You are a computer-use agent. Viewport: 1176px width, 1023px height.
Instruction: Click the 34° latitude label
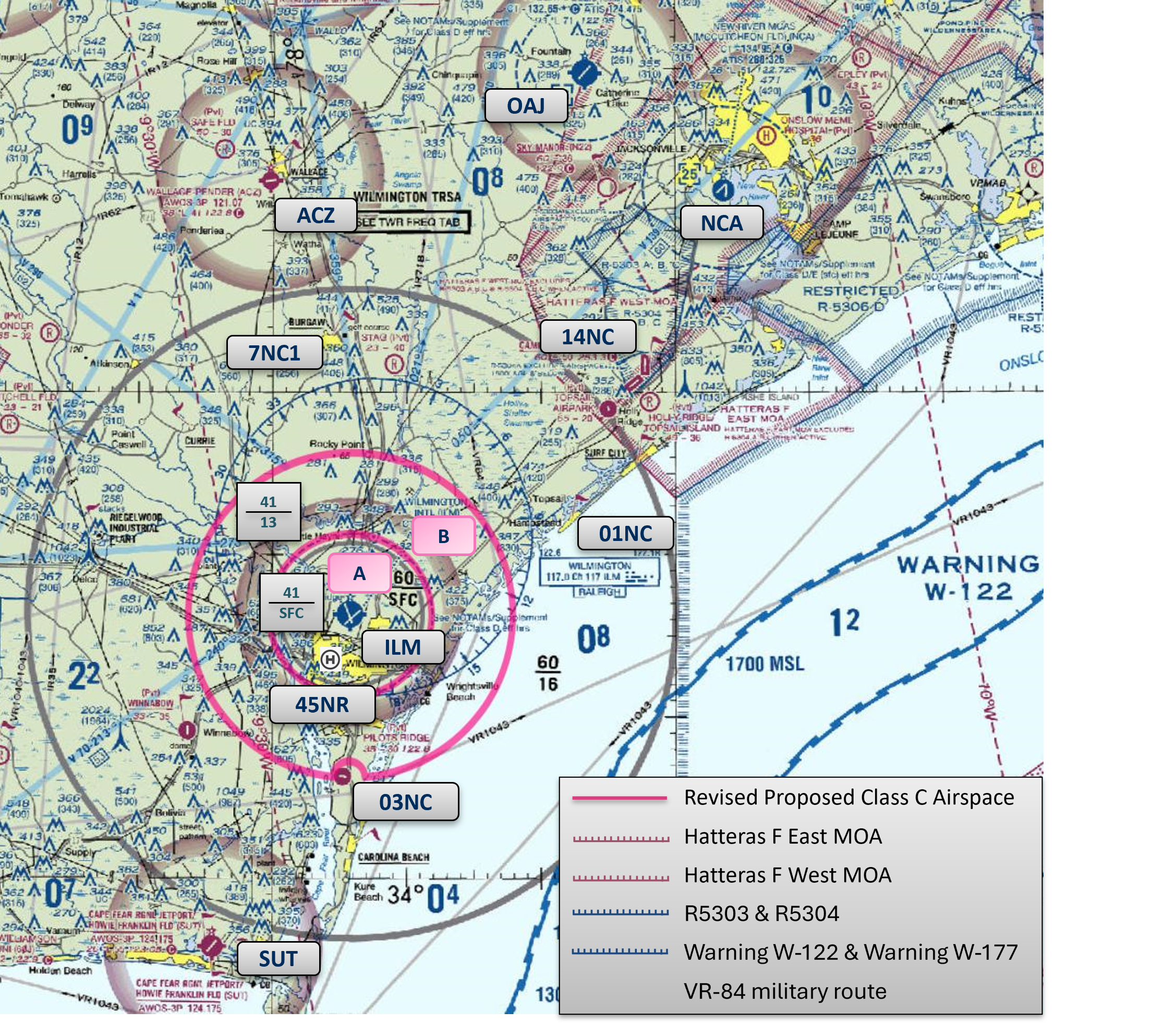pyautogui.click(x=405, y=894)
